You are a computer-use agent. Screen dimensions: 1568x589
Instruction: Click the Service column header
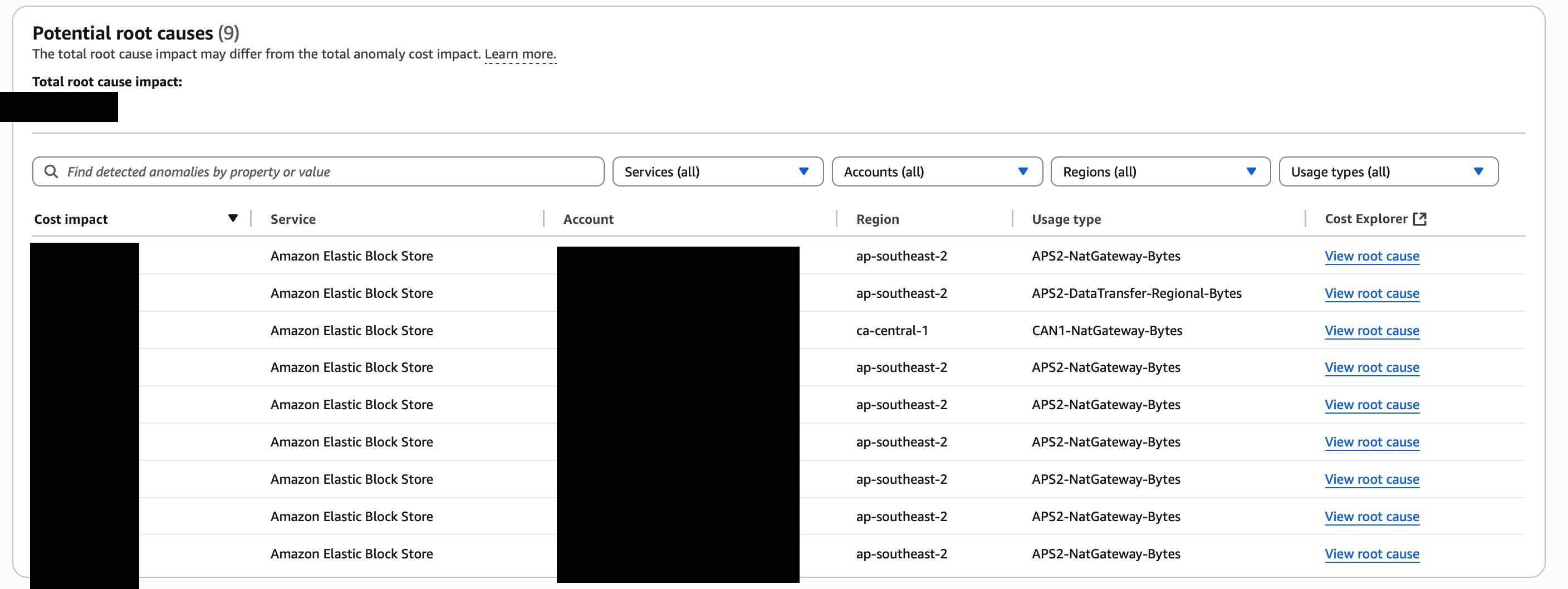(x=293, y=219)
